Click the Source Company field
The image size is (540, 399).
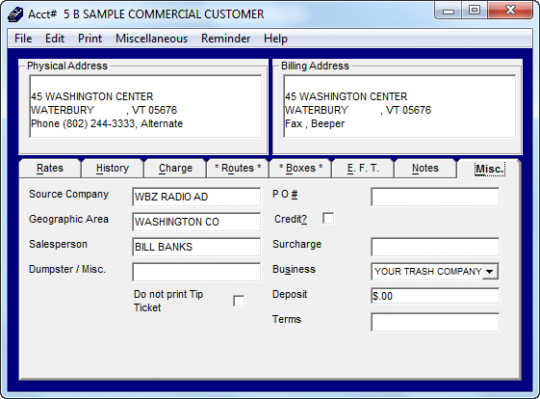(x=196, y=197)
